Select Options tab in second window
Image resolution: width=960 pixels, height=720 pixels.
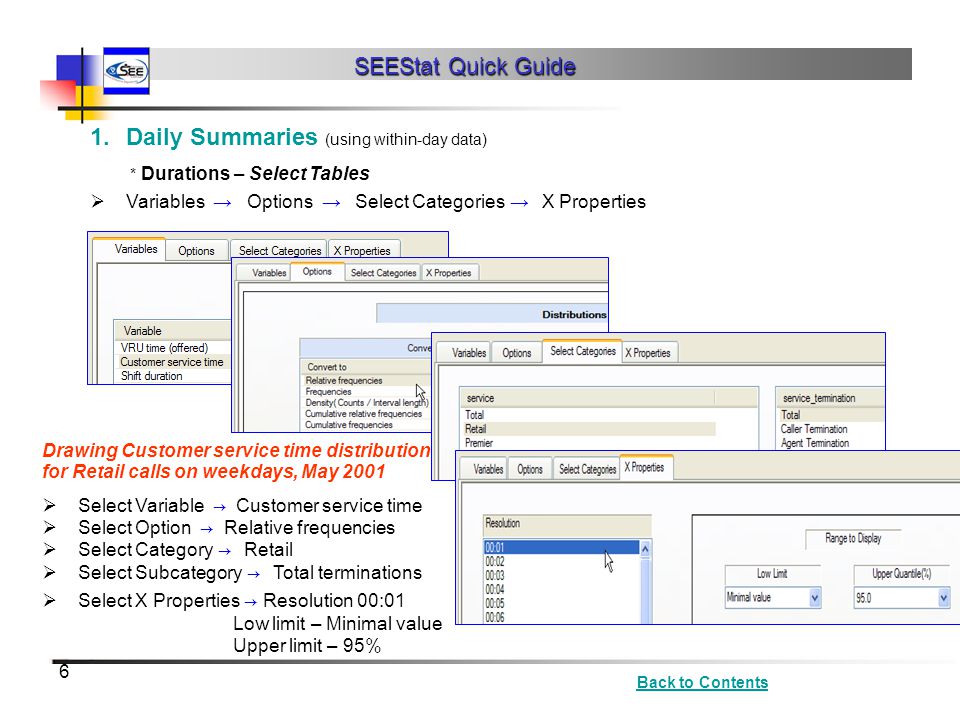pos(317,271)
